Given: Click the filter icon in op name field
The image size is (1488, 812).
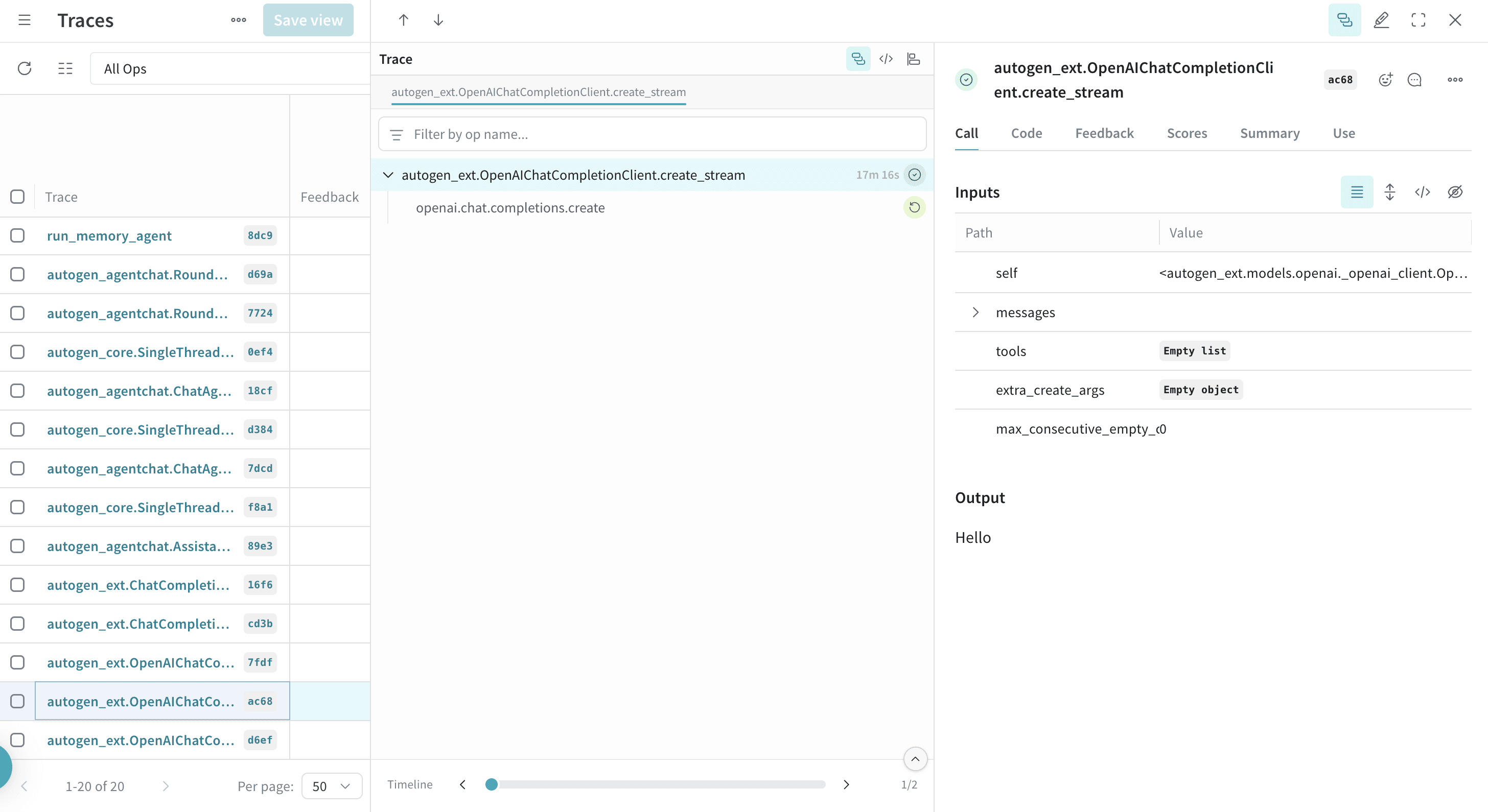Looking at the screenshot, I should (396, 134).
